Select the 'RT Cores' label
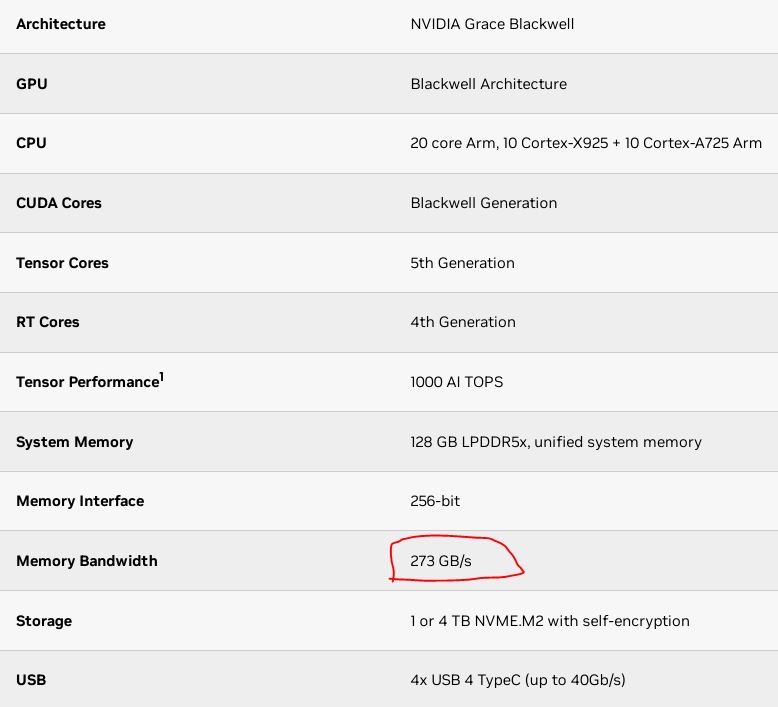Image resolution: width=778 pixels, height=707 pixels. (48, 322)
